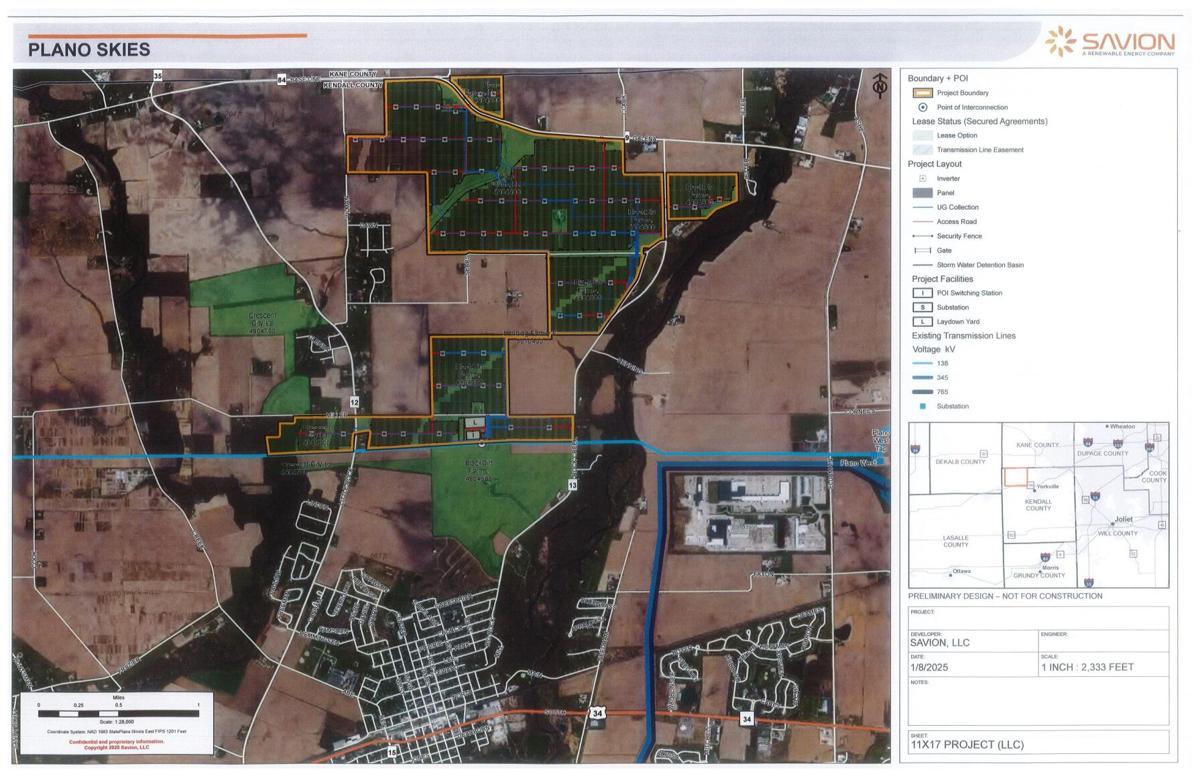This screenshot has height=776, width=1200.
Task: Click the date value 1/8/2025
Action: tap(929, 667)
